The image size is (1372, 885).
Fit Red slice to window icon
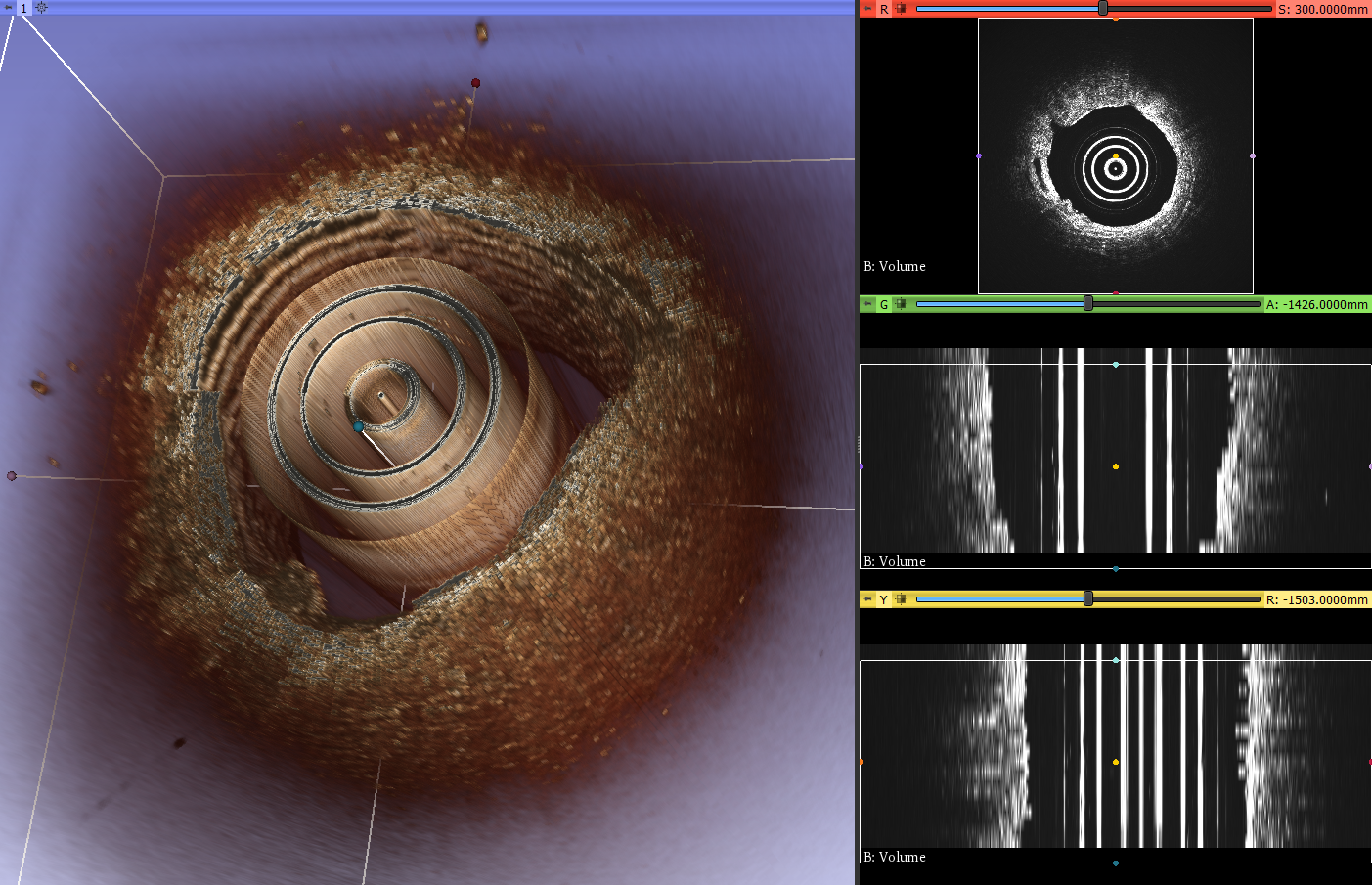click(902, 9)
